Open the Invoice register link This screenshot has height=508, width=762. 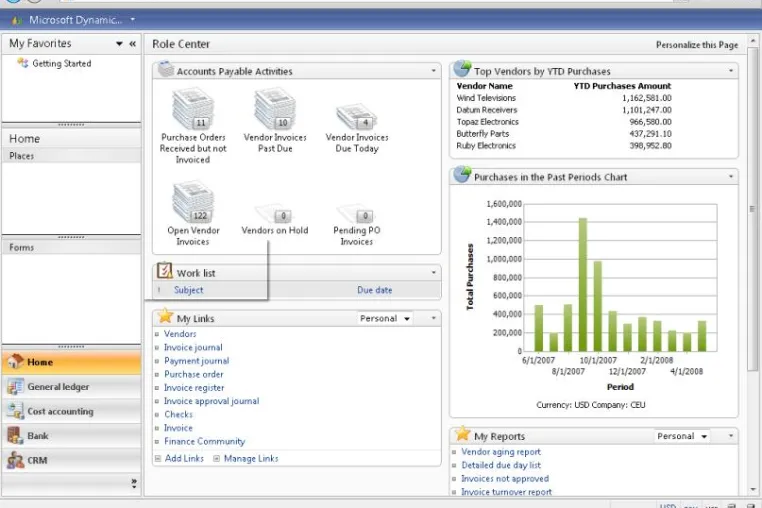[194, 388]
